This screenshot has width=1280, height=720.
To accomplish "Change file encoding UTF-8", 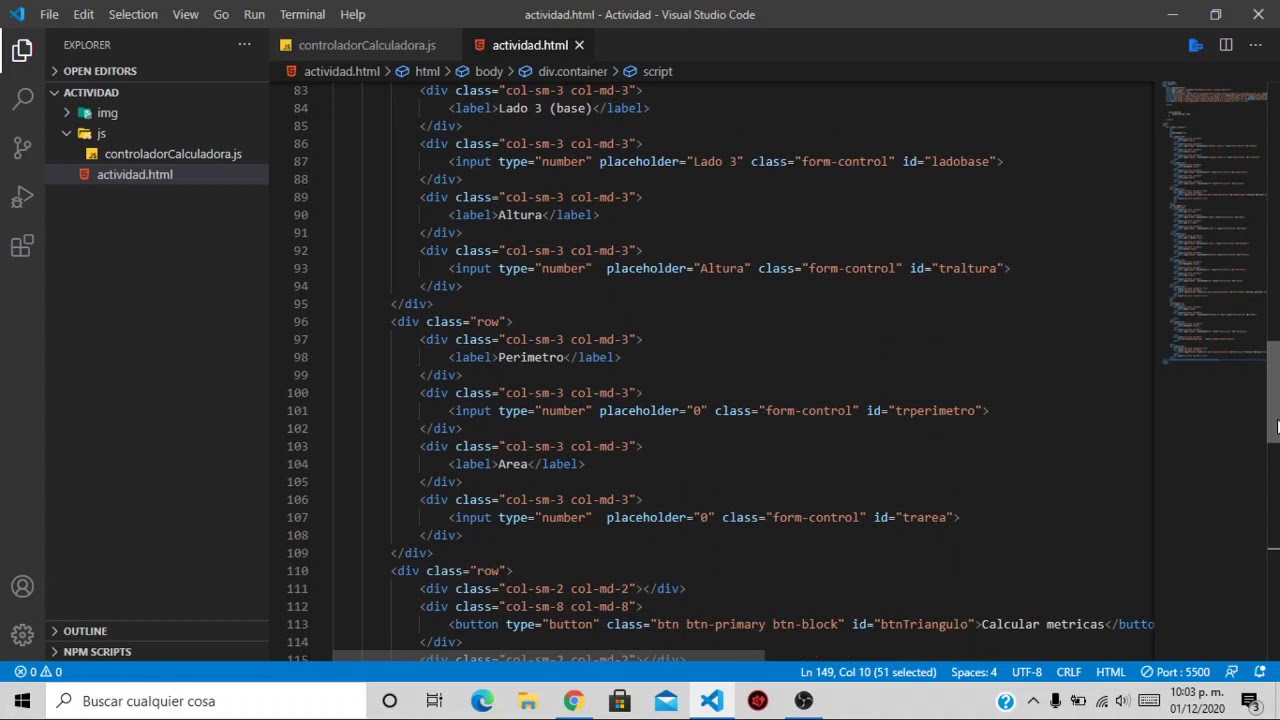I will 1027,672.
